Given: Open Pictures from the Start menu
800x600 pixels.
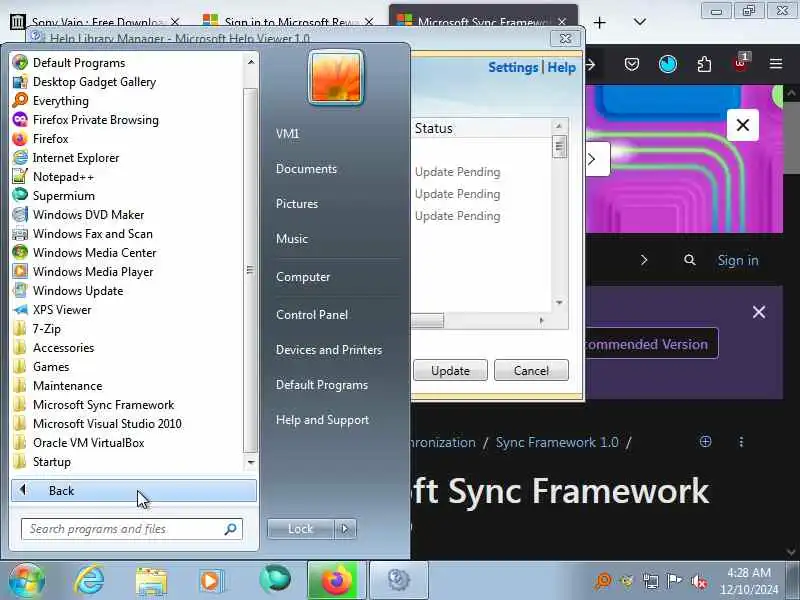Looking at the screenshot, I should pos(297,204).
